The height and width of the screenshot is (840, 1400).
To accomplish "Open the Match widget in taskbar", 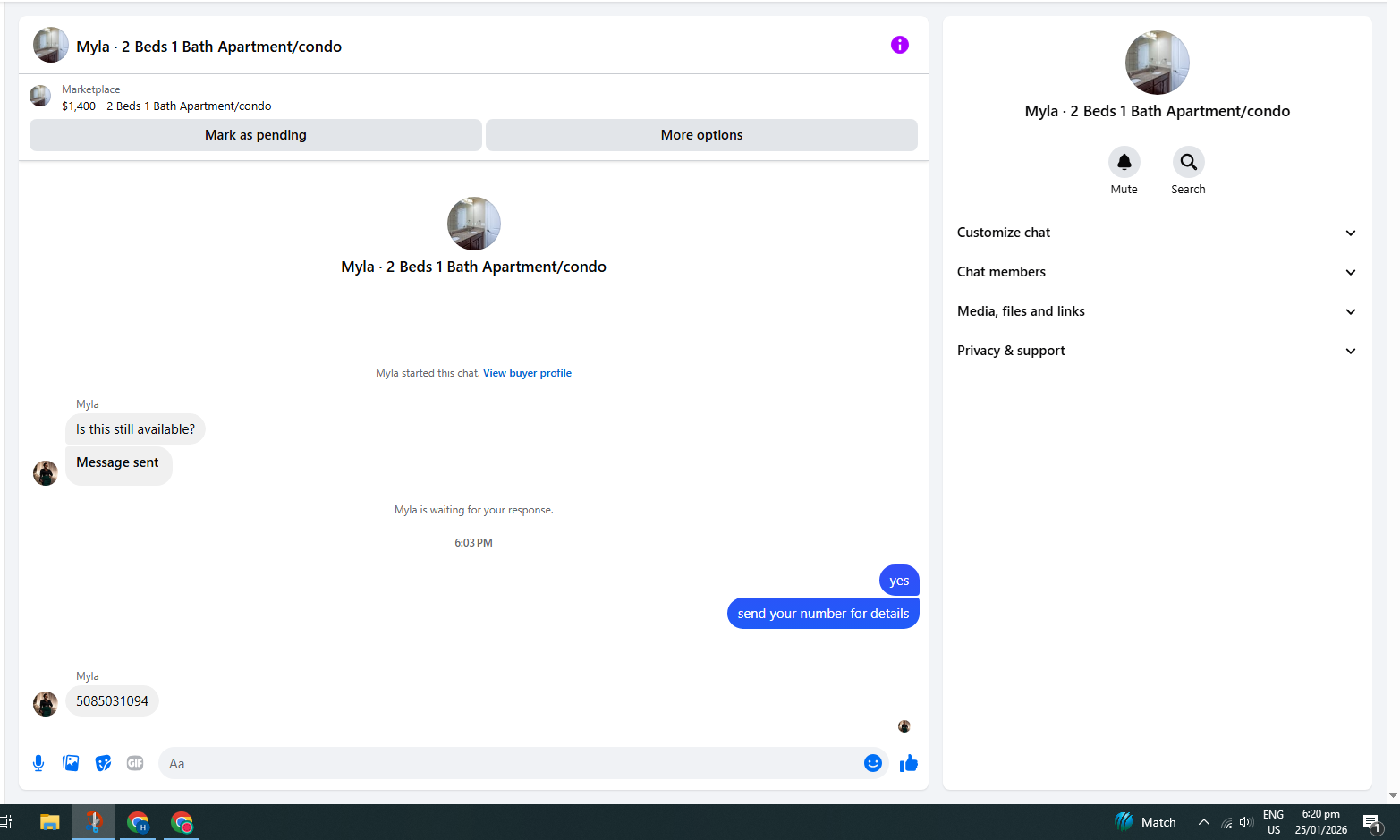I will [1145, 822].
